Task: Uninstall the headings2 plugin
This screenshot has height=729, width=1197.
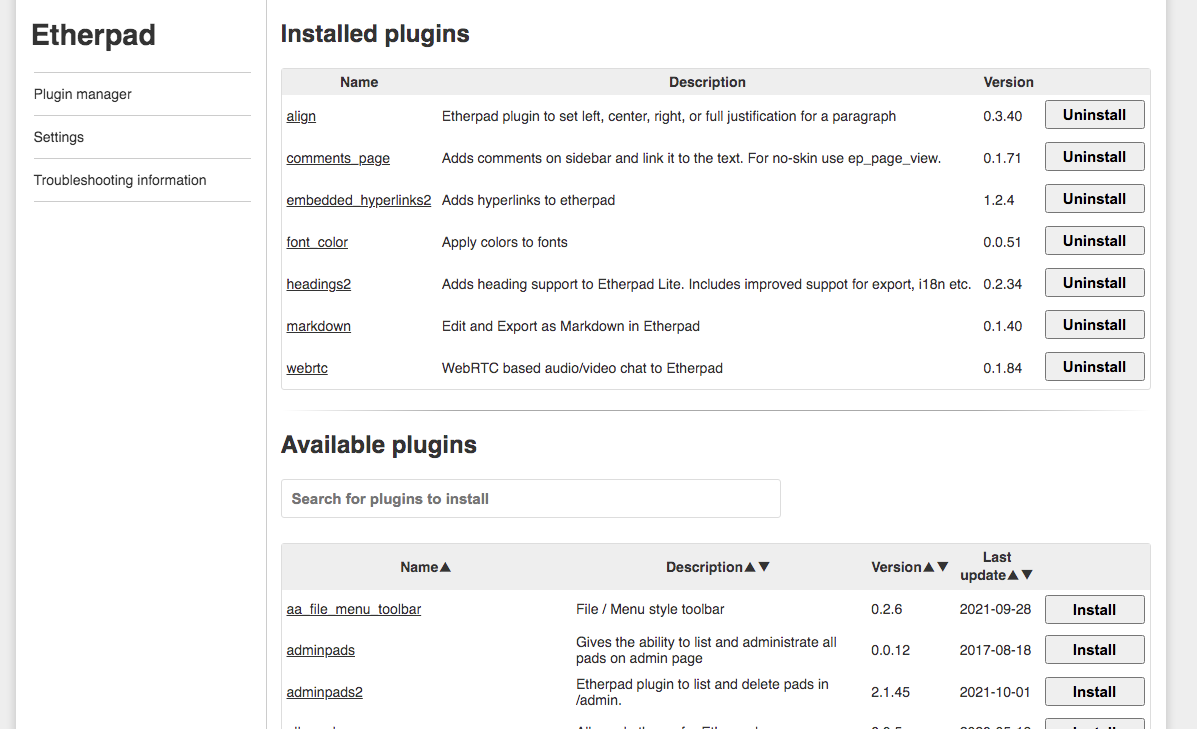Action: click(x=1094, y=282)
